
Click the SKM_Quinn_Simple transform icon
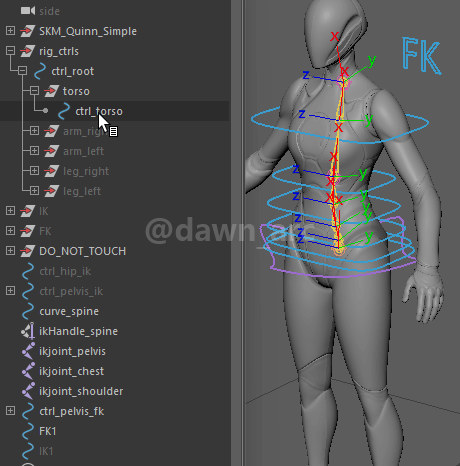[x=27, y=31]
